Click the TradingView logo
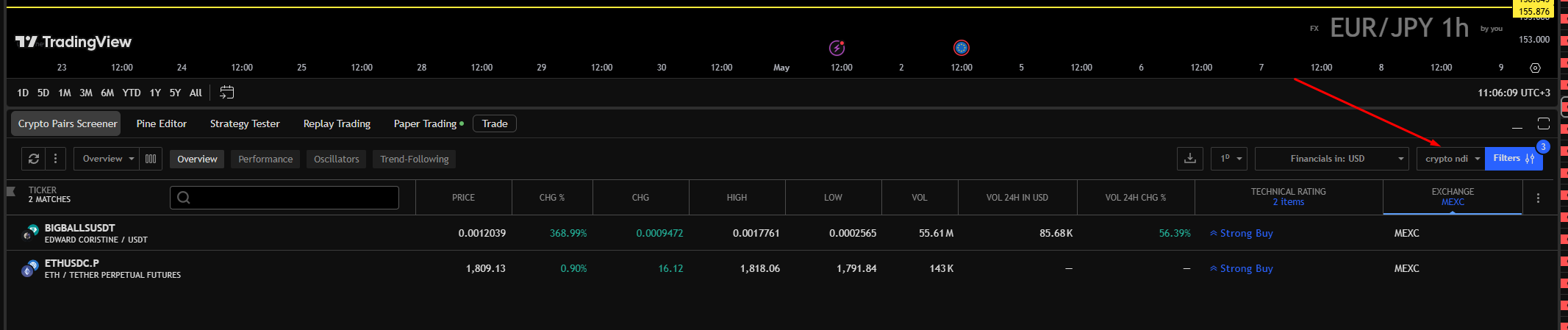 click(x=74, y=42)
